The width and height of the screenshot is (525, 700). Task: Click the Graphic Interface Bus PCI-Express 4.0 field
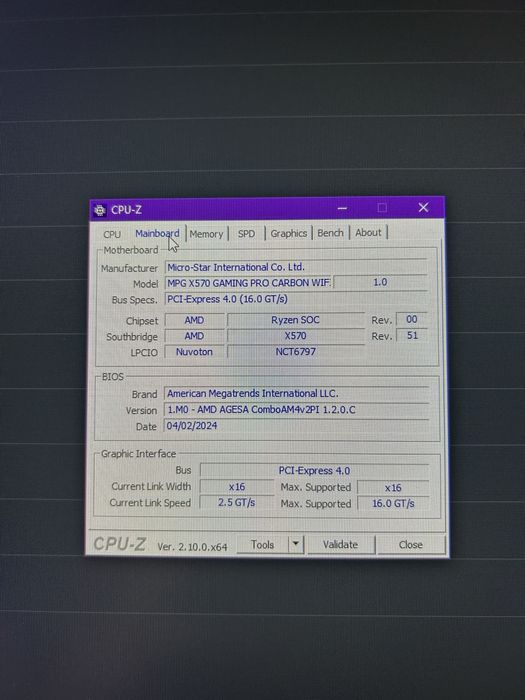314,471
